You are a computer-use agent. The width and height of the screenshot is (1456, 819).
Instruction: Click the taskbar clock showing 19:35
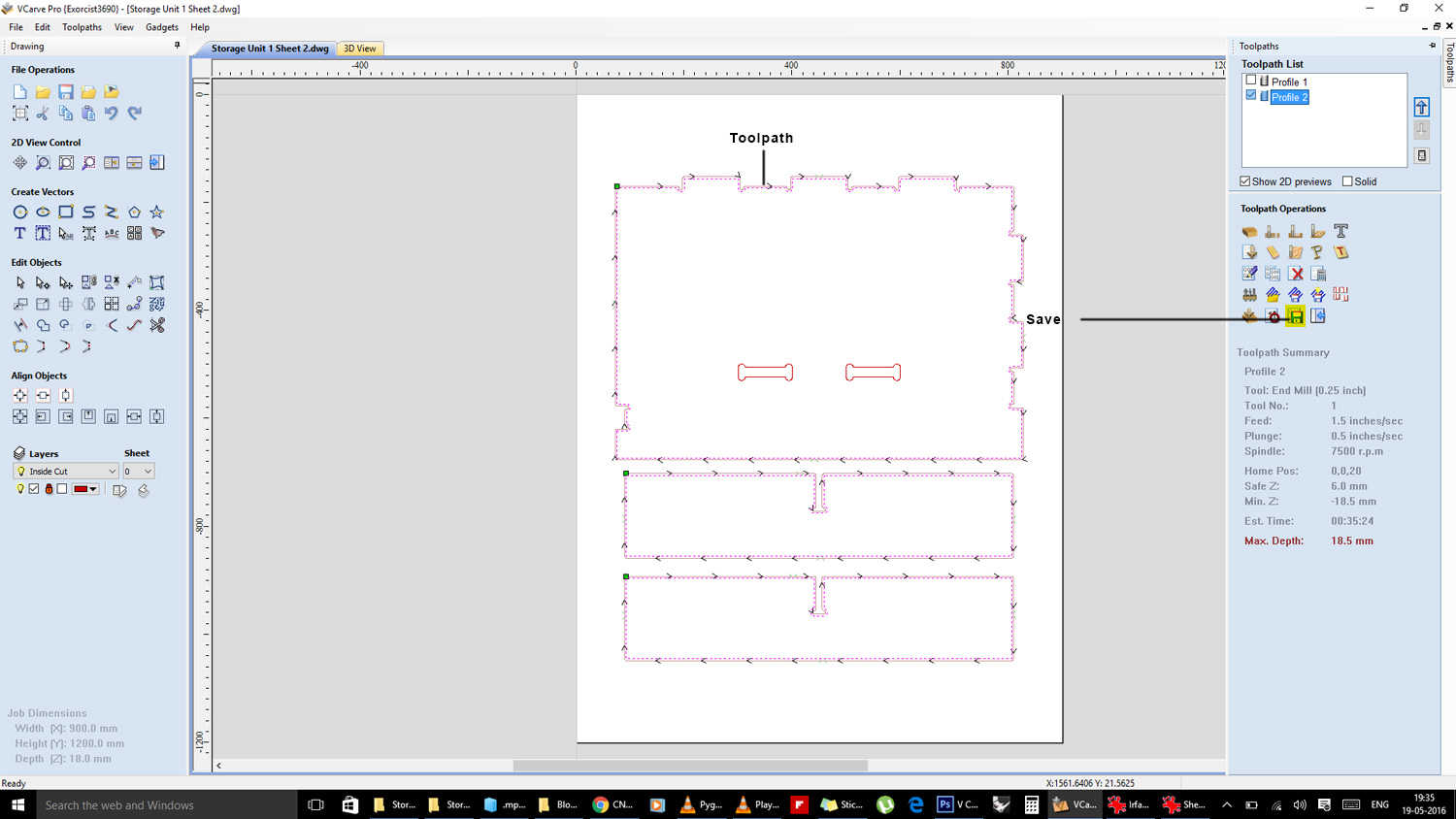(x=1424, y=804)
